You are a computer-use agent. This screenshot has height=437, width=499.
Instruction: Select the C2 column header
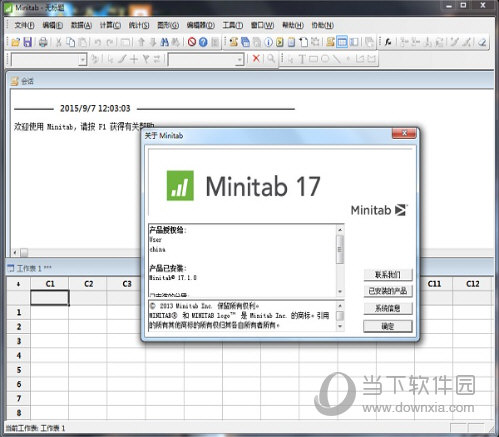coord(88,284)
